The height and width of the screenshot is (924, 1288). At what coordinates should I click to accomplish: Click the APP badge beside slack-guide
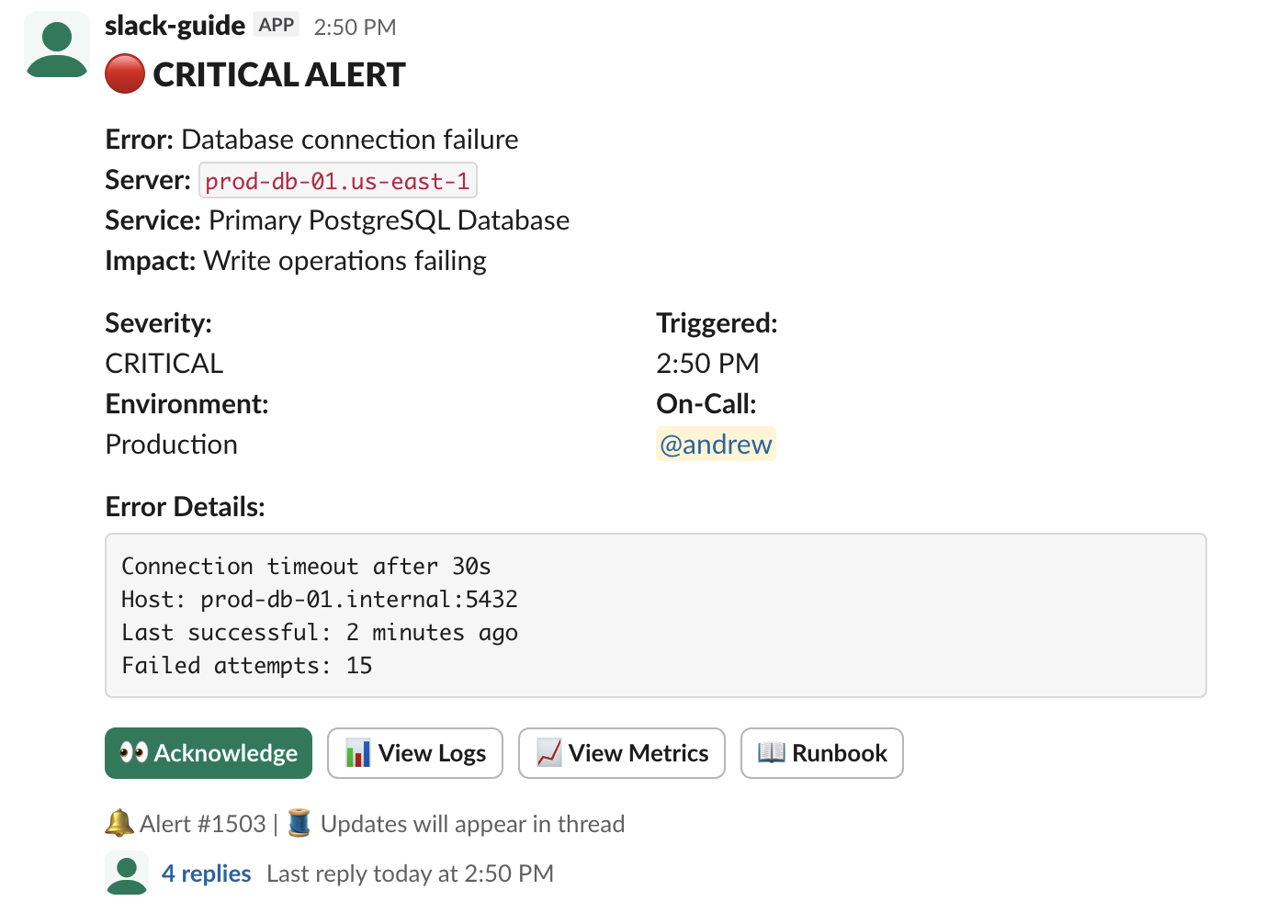(277, 25)
